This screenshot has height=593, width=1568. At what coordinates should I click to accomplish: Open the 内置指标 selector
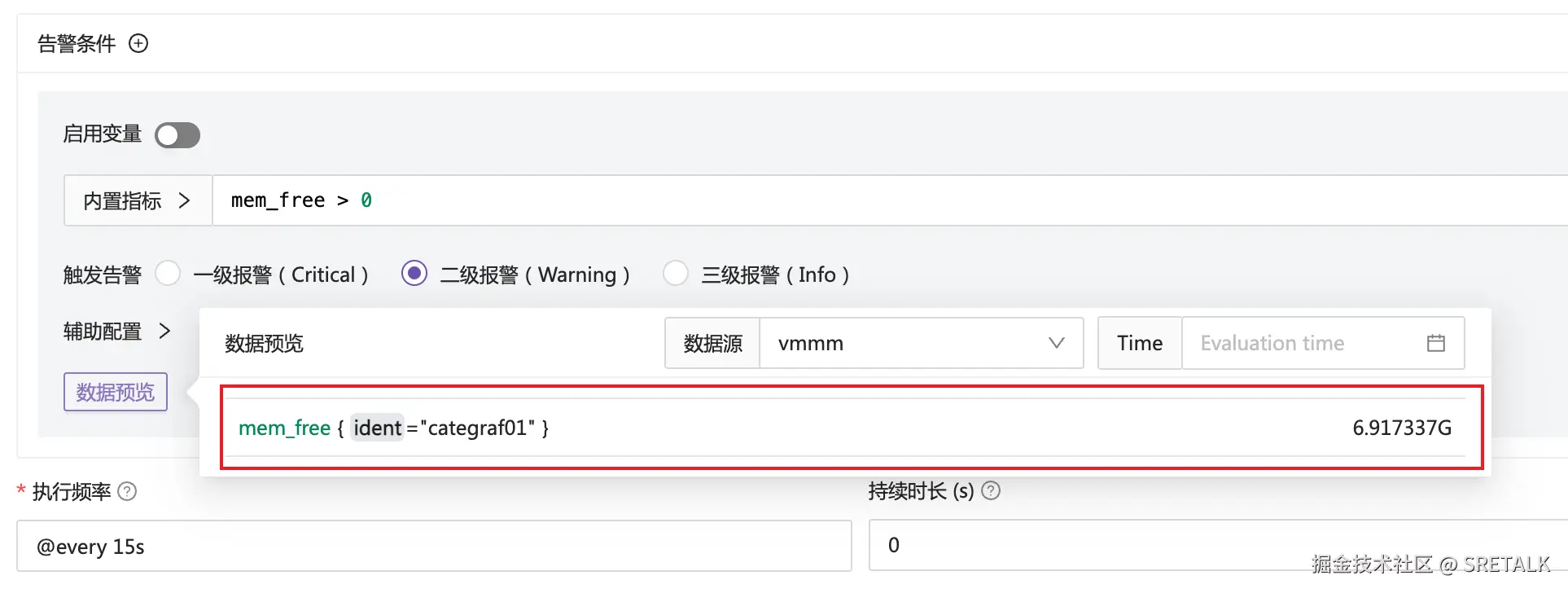(138, 200)
